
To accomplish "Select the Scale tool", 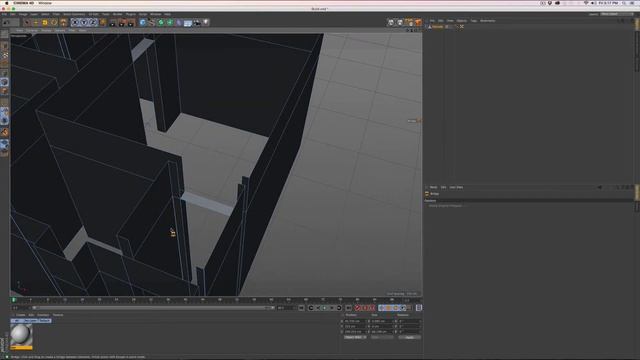I will tap(45, 23).
